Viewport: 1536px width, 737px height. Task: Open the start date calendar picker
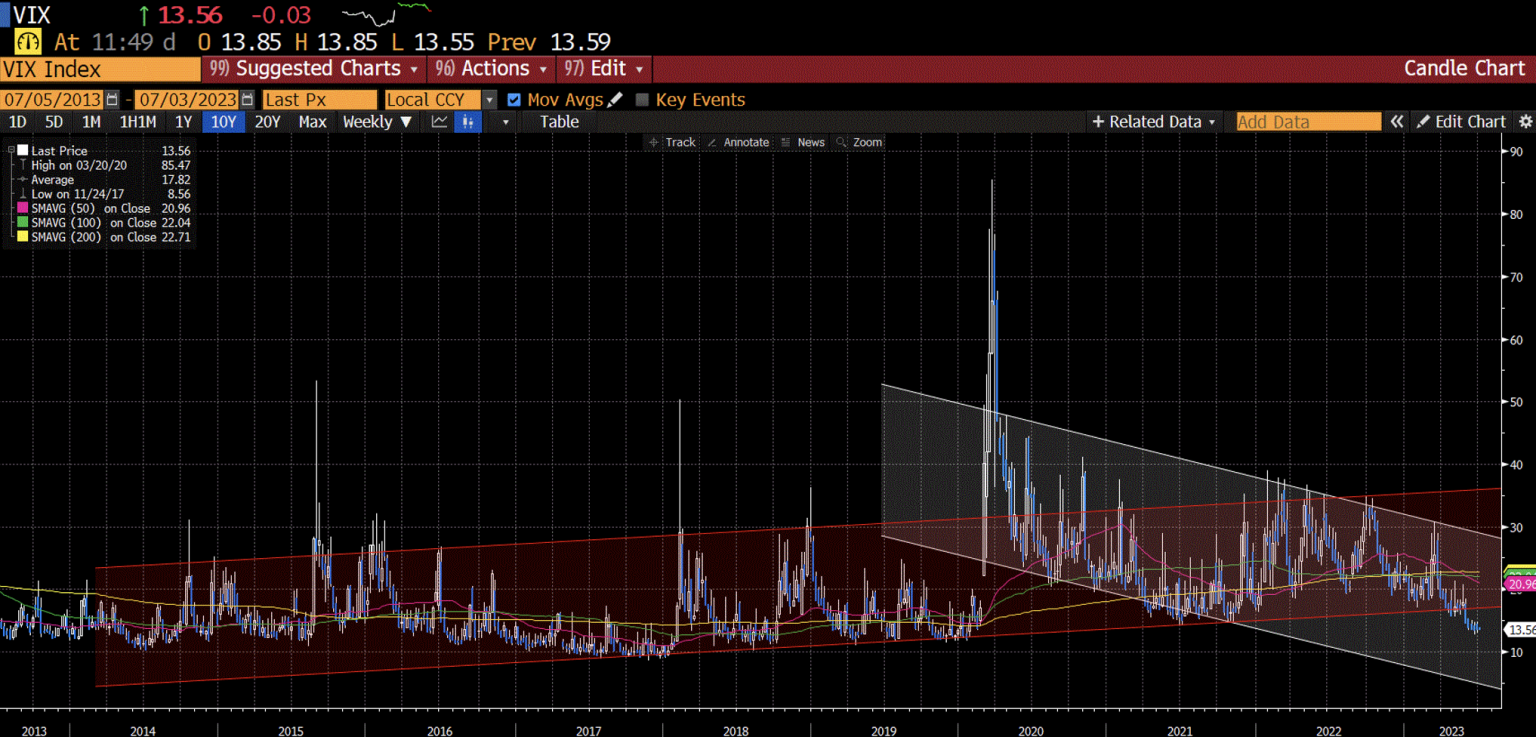(x=112, y=100)
